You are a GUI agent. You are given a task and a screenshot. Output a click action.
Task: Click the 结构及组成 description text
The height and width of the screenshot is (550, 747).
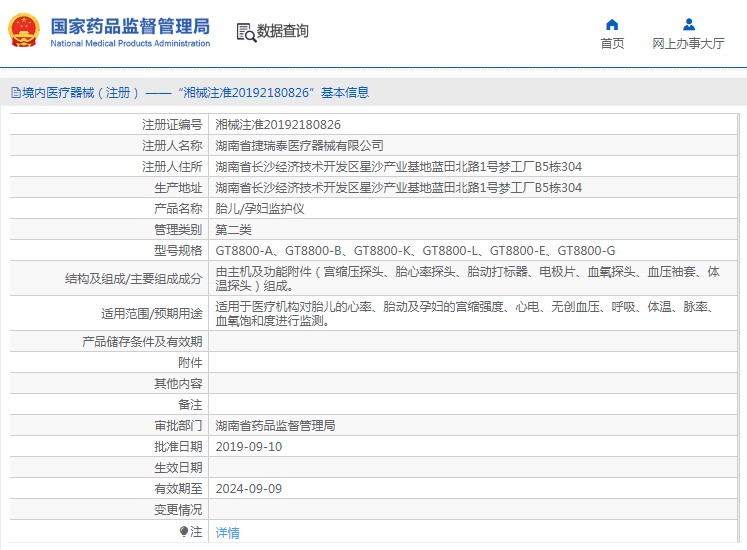467,278
